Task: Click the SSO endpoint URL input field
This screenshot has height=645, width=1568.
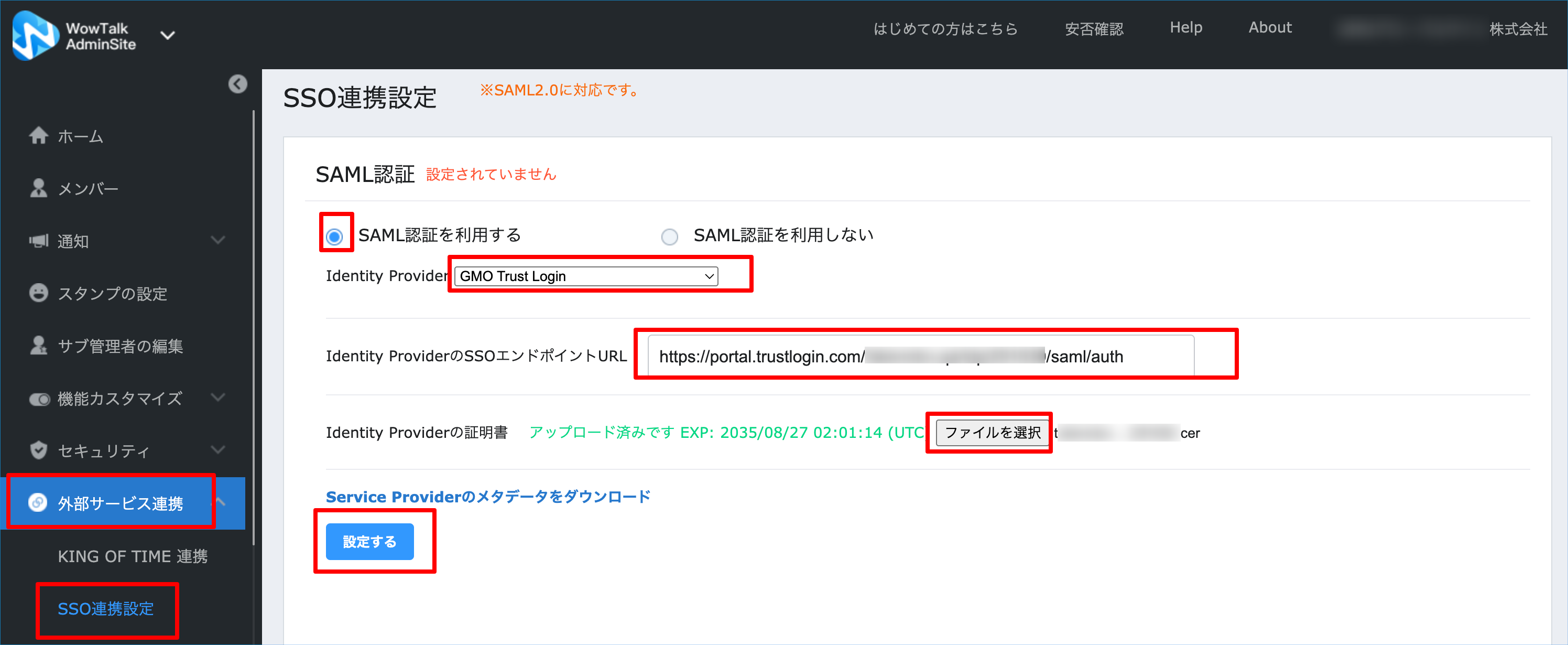Action: tap(920, 356)
